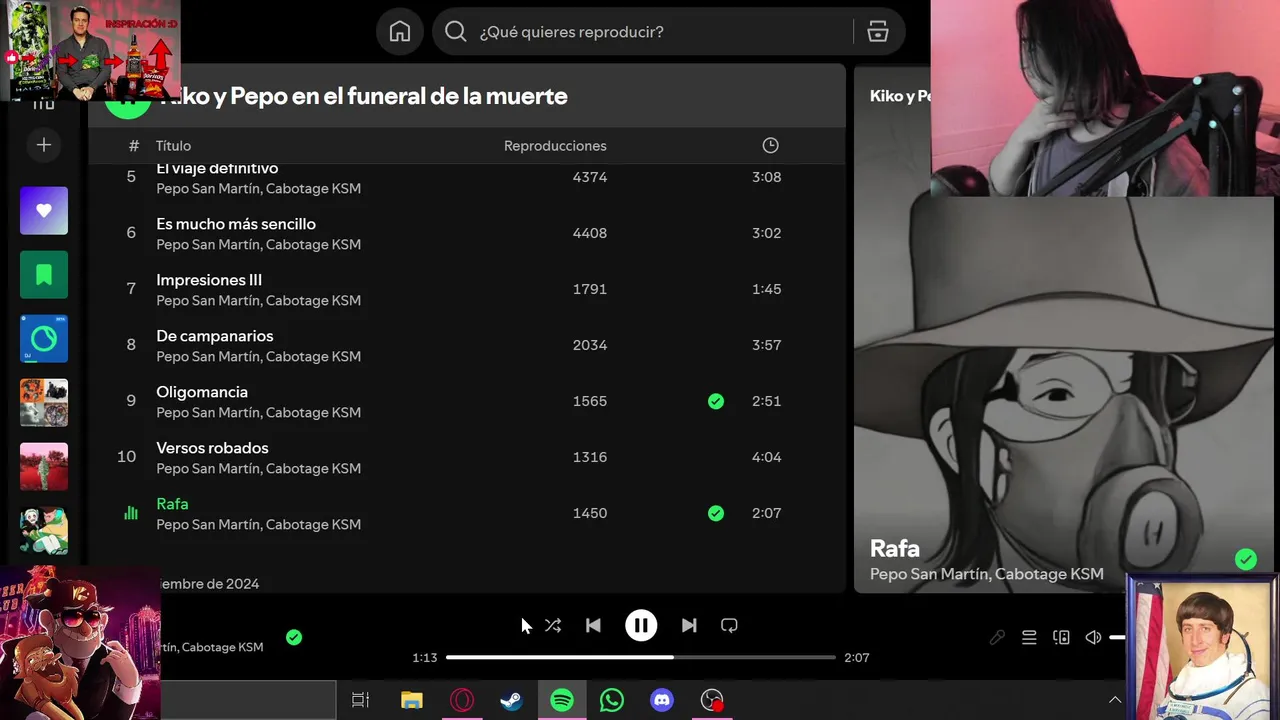This screenshot has height=720, width=1280.
Task: Toggle saved checkmark on Oligomancia row
Action: 716,401
